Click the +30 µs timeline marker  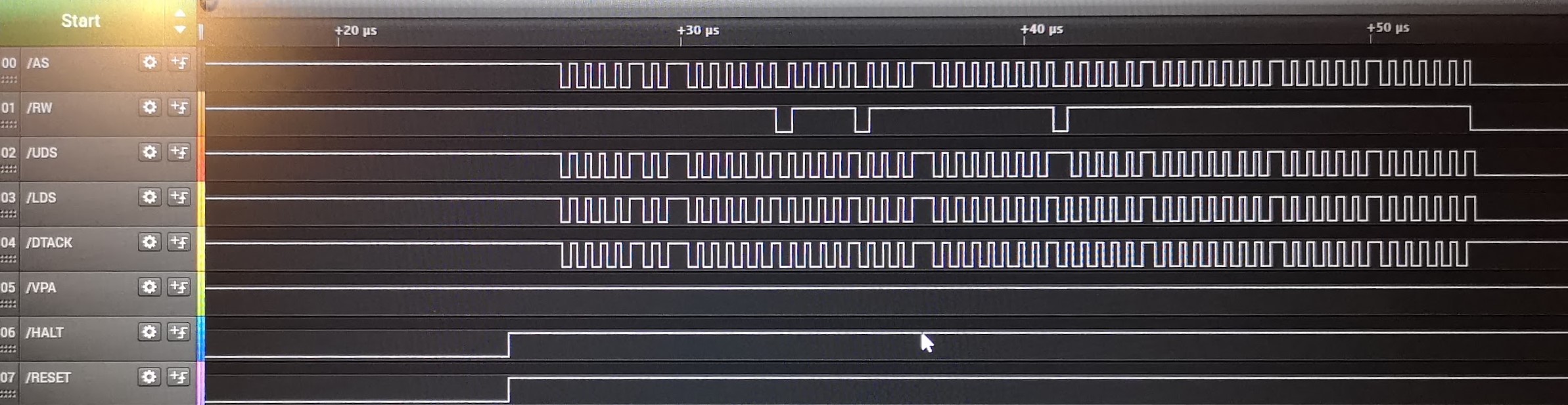coord(698,30)
